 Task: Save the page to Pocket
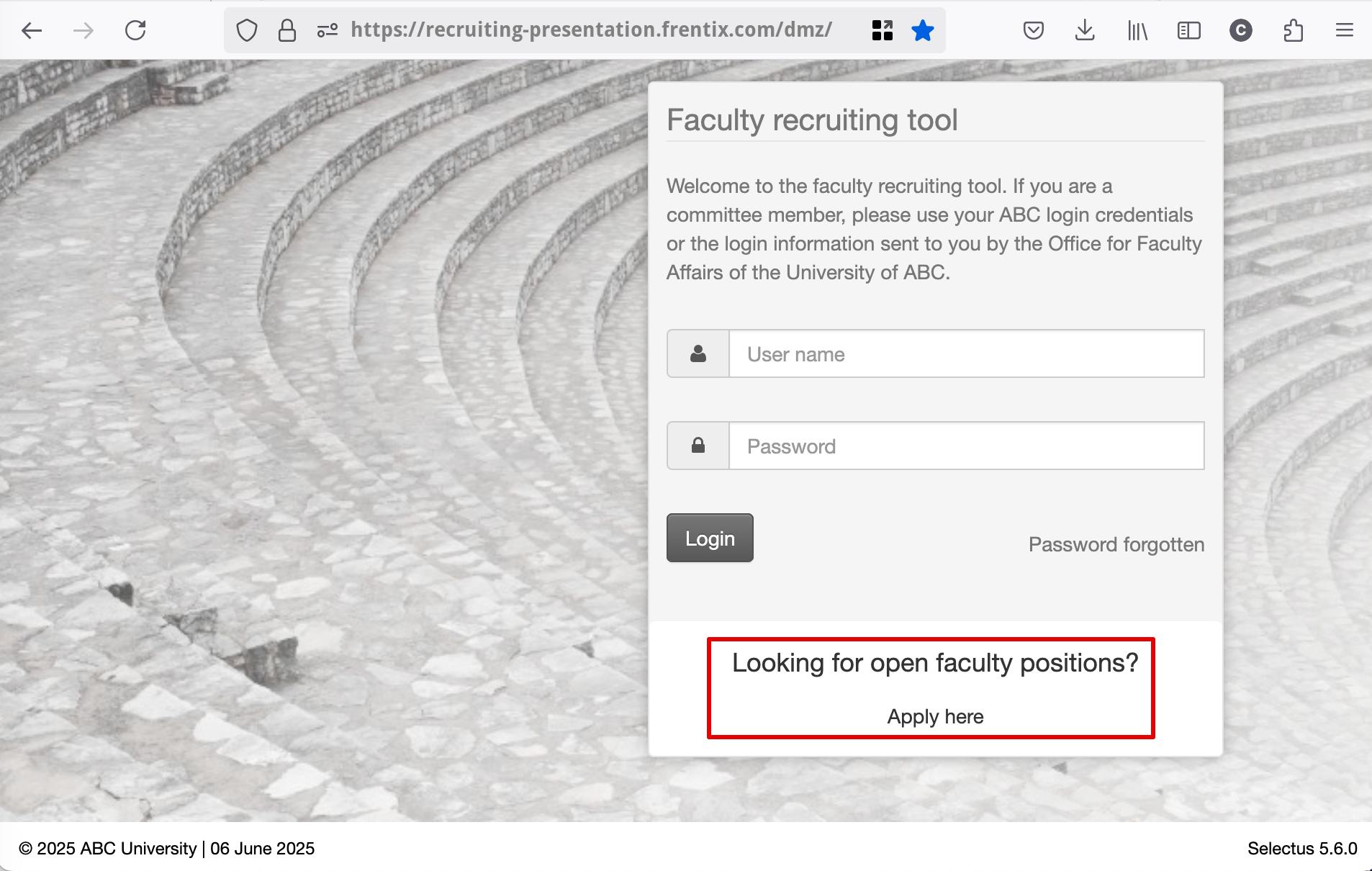tap(1034, 30)
